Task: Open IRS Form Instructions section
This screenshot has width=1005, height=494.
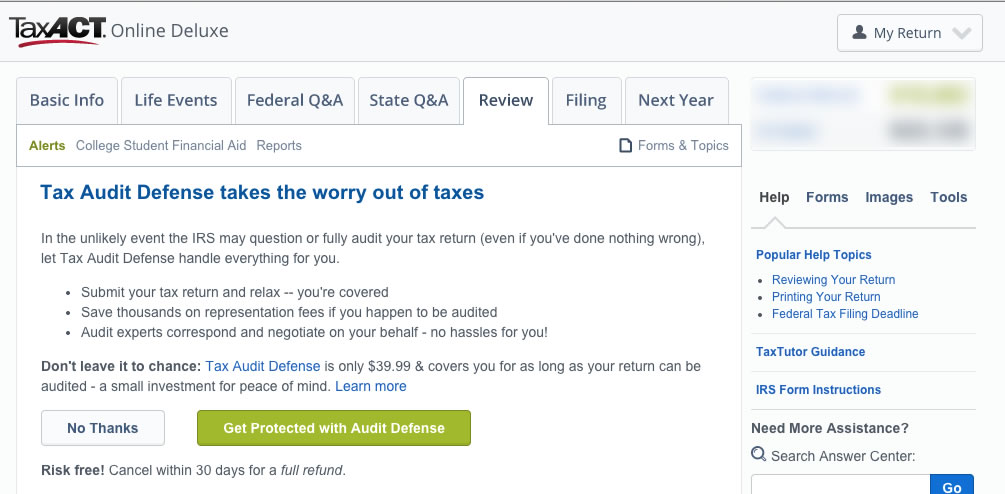Action: (x=818, y=390)
